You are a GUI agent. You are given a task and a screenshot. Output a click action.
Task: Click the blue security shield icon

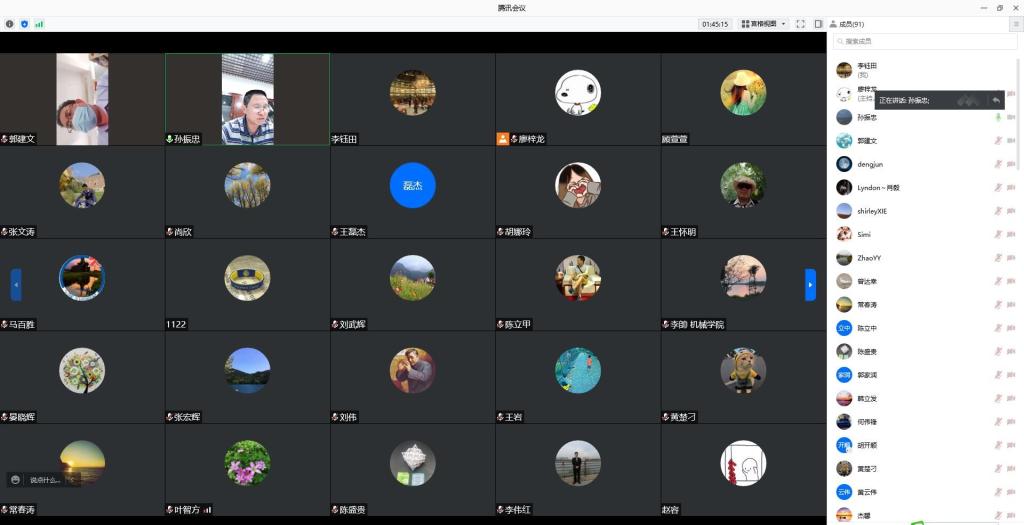25,24
